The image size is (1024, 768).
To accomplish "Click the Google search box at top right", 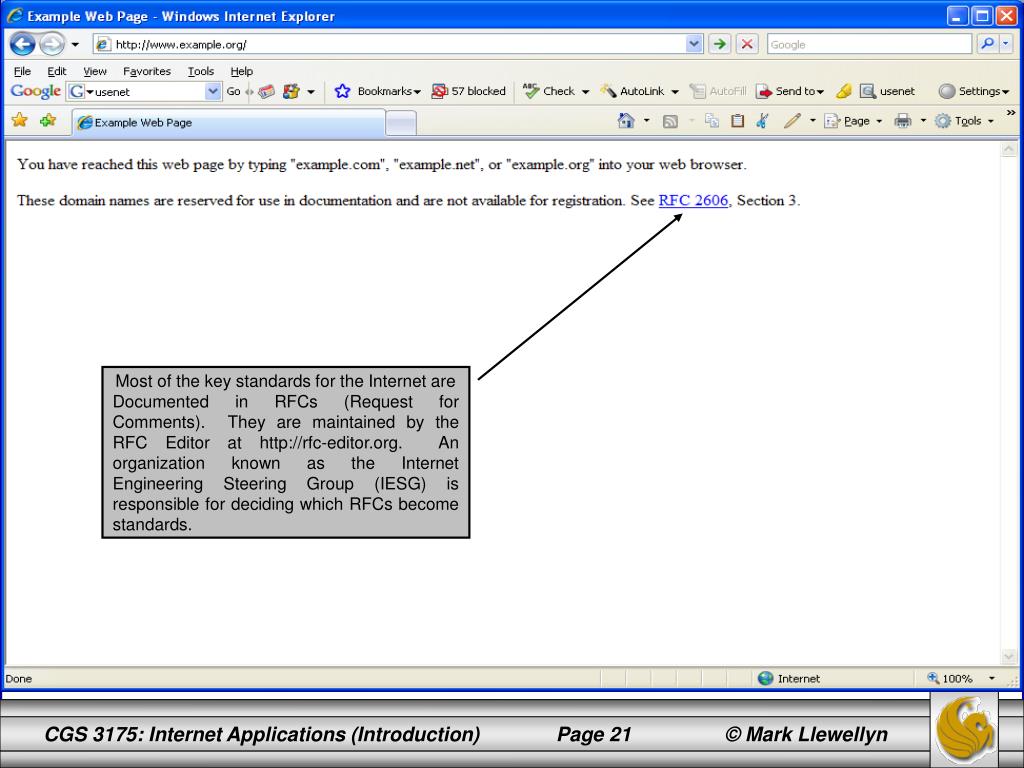I will click(869, 44).
